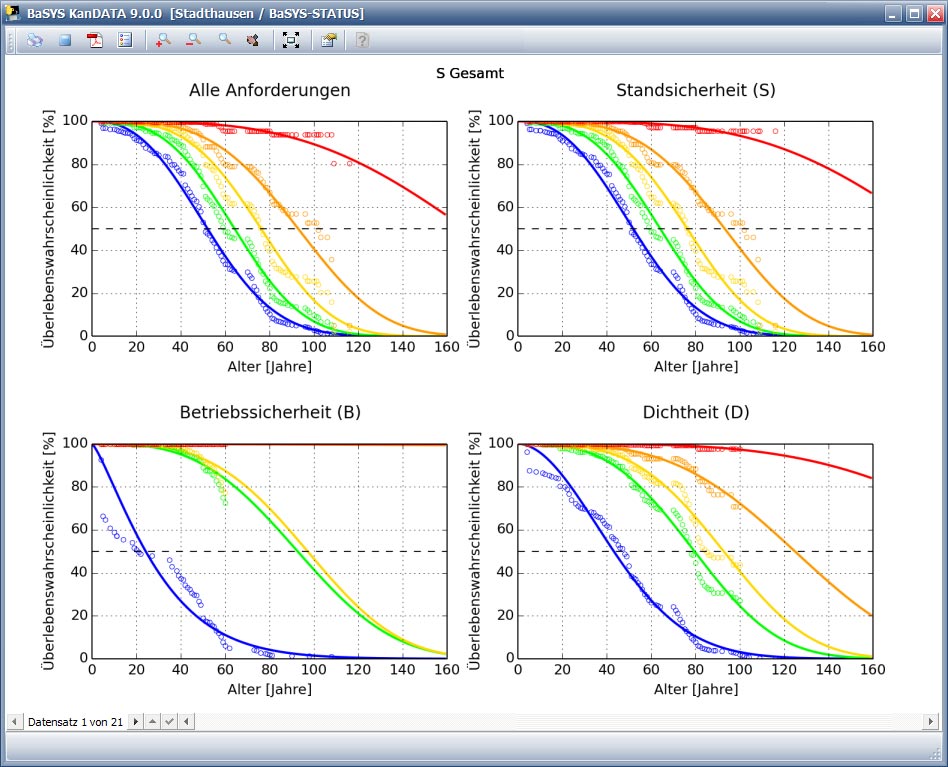This screenshot has height=767, width=948.
Task: Click the 'Datensatz 1 von 21' record field
Action: tap(75, 721)
